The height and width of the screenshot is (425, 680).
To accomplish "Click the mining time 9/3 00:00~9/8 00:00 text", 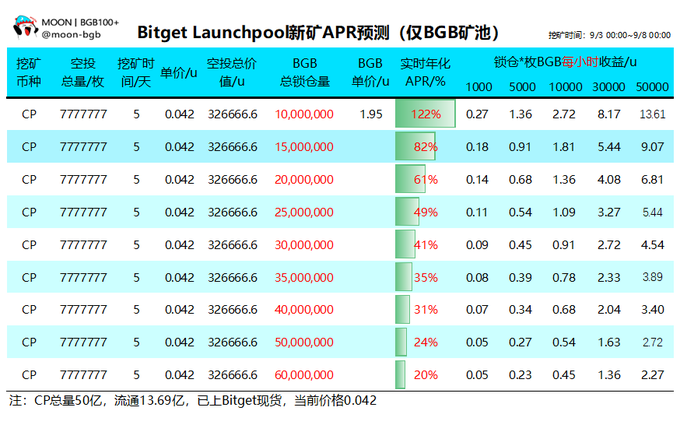I will [x=609, y=35].
